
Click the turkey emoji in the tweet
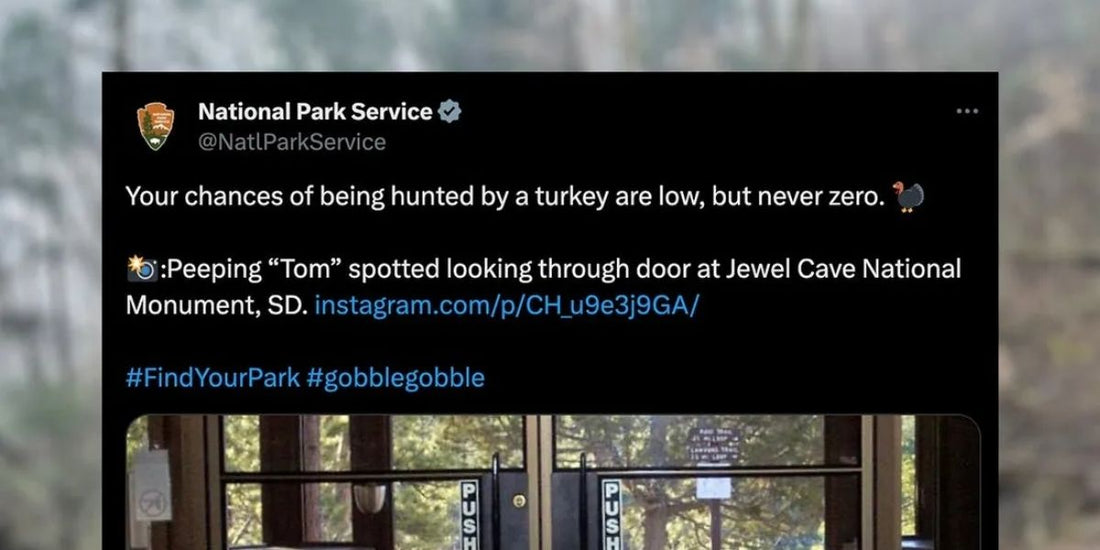[909, 197]
